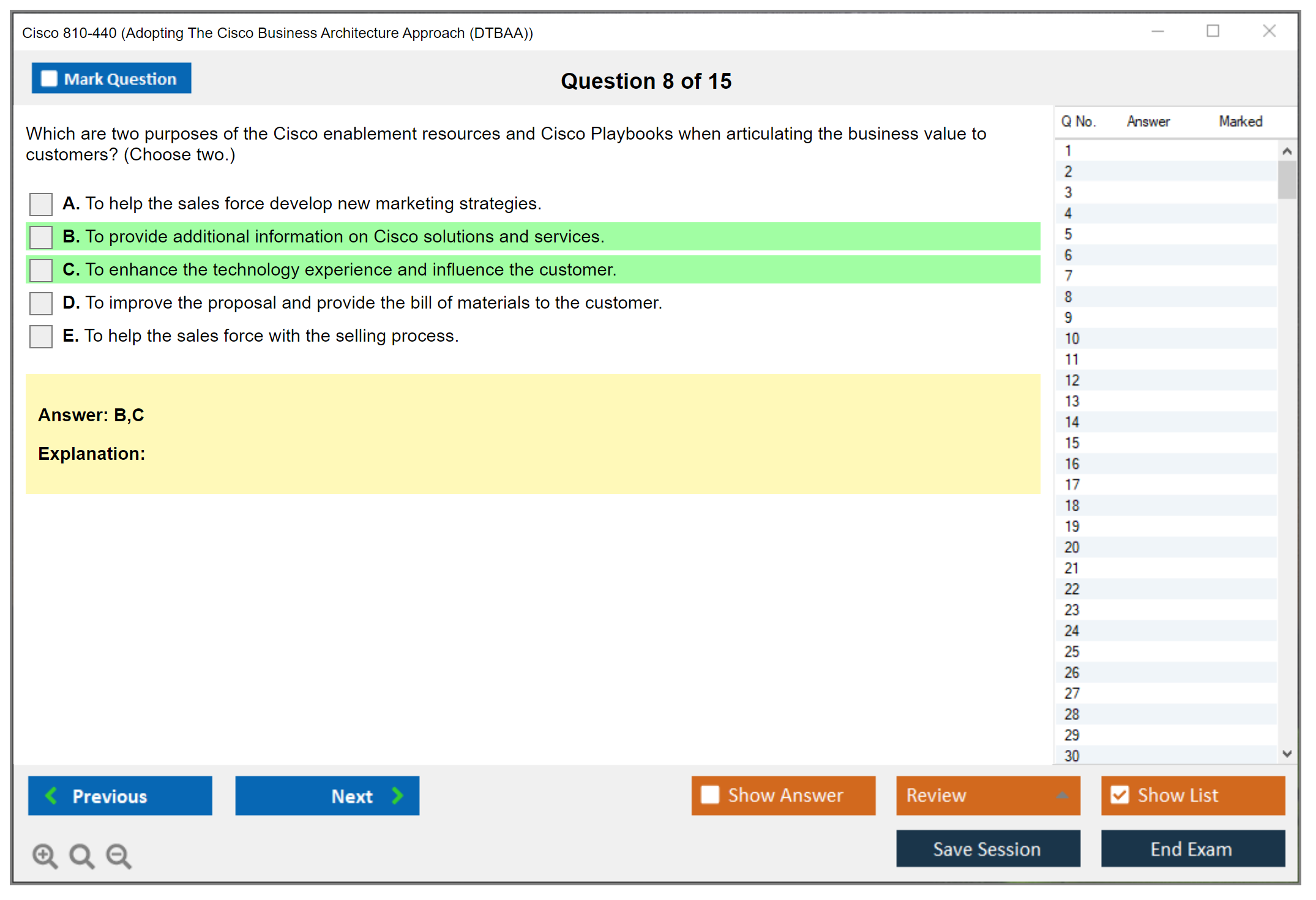1316x900 pixels.
Task: Open the Review dropdown menu
Action: 987,795
